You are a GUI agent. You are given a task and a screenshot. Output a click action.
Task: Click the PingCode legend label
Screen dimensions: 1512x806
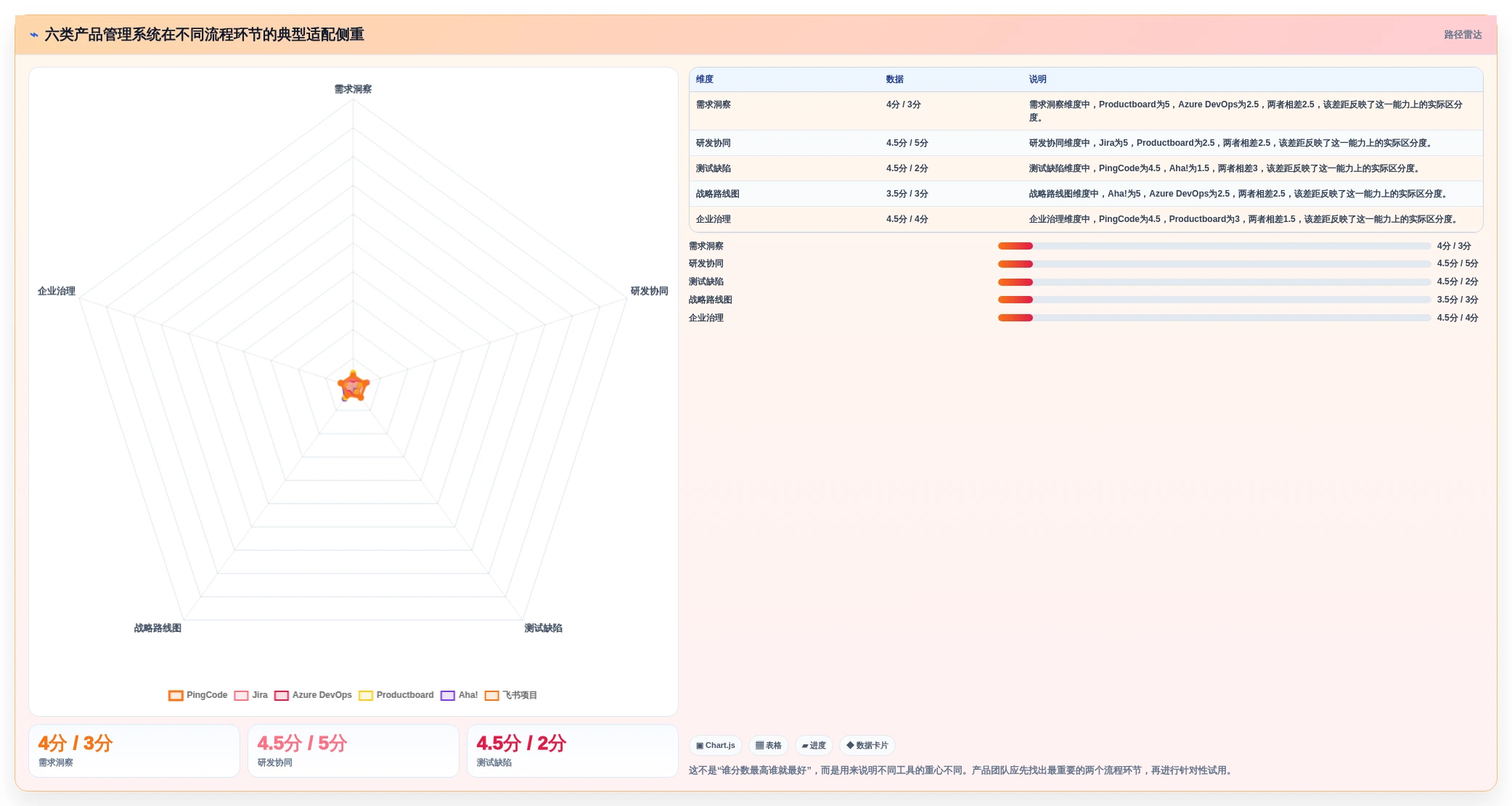207,695
